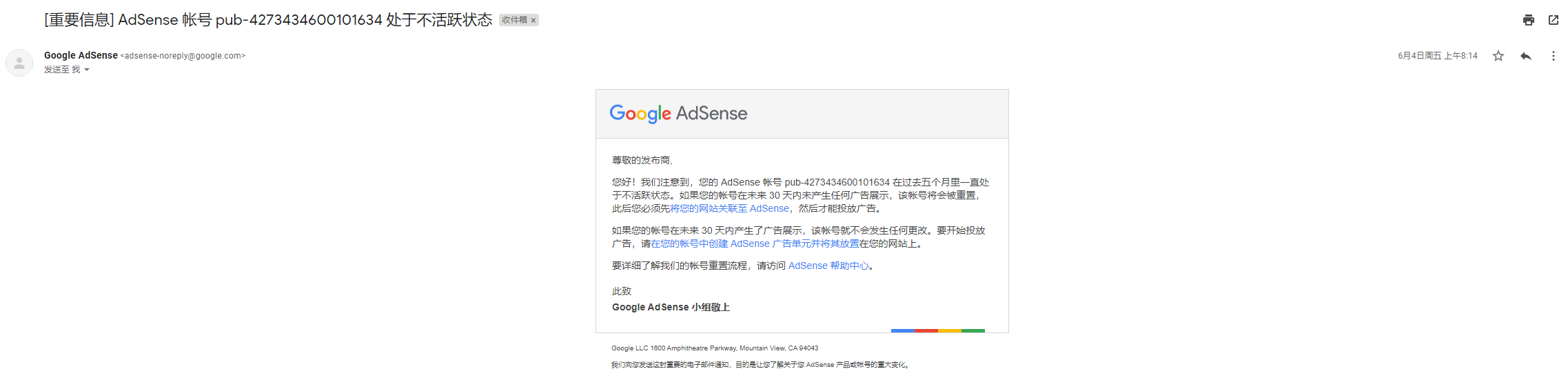This screenshot has height=389, width=1568.
Task: Open email in new window icon
Action: coord(1553,20)
